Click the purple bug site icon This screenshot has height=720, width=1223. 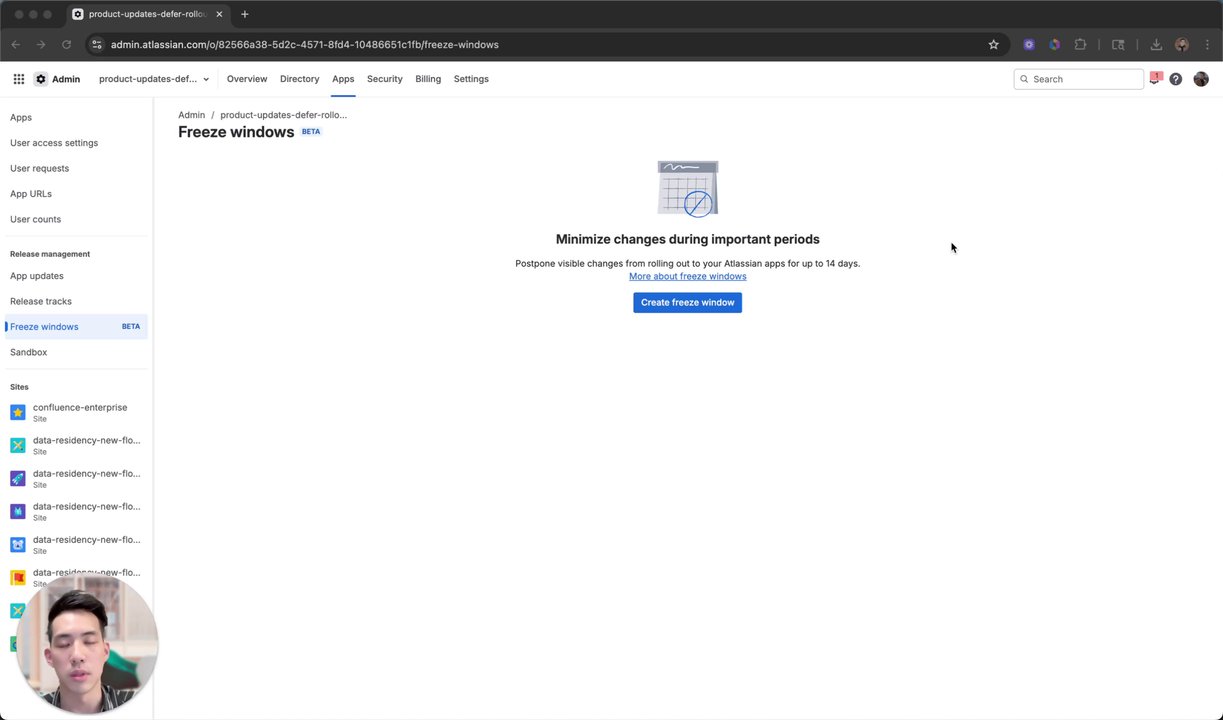click(x=18, y=511)
